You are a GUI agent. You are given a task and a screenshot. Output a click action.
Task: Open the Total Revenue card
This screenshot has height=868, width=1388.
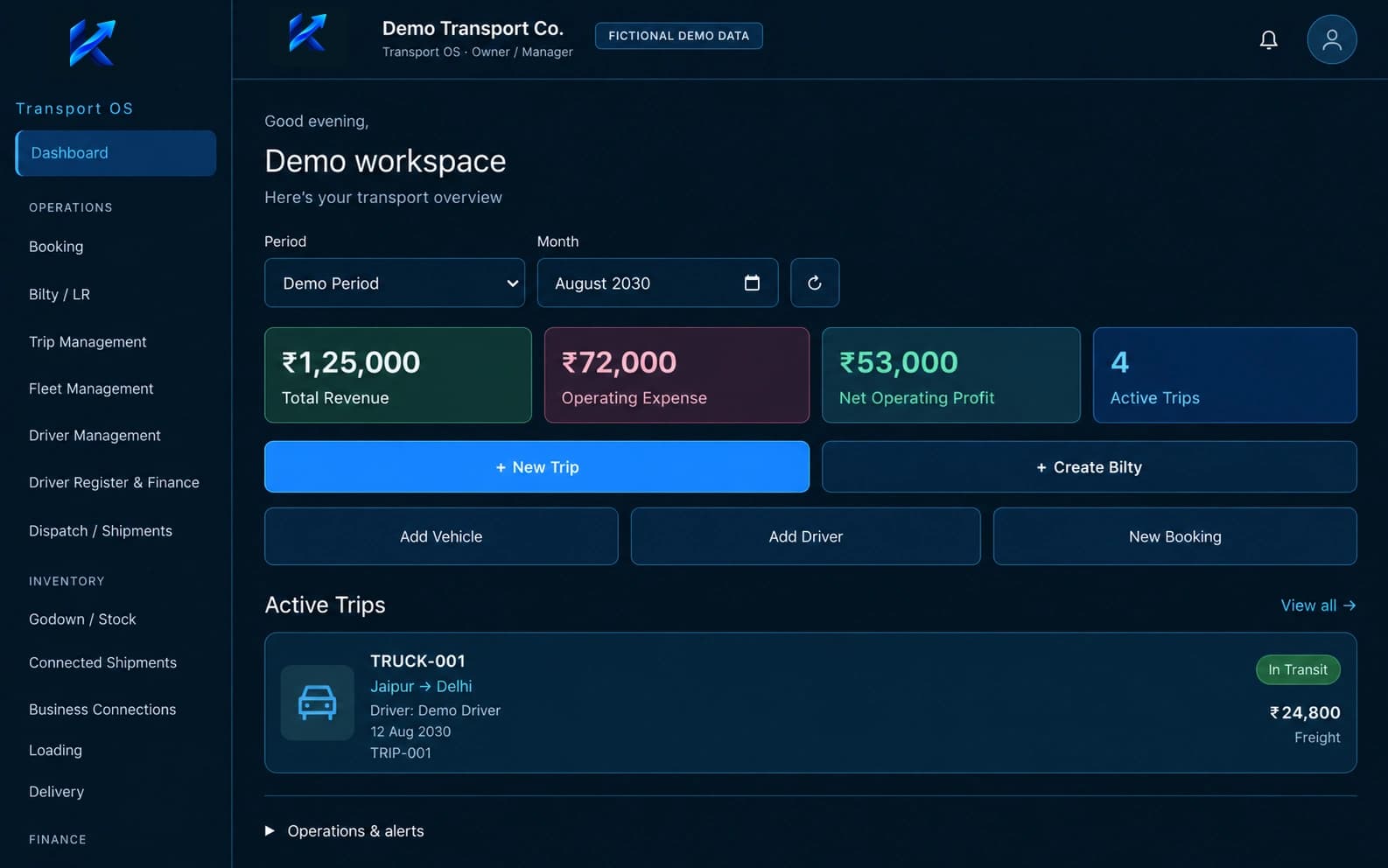(x=397, y=375)
